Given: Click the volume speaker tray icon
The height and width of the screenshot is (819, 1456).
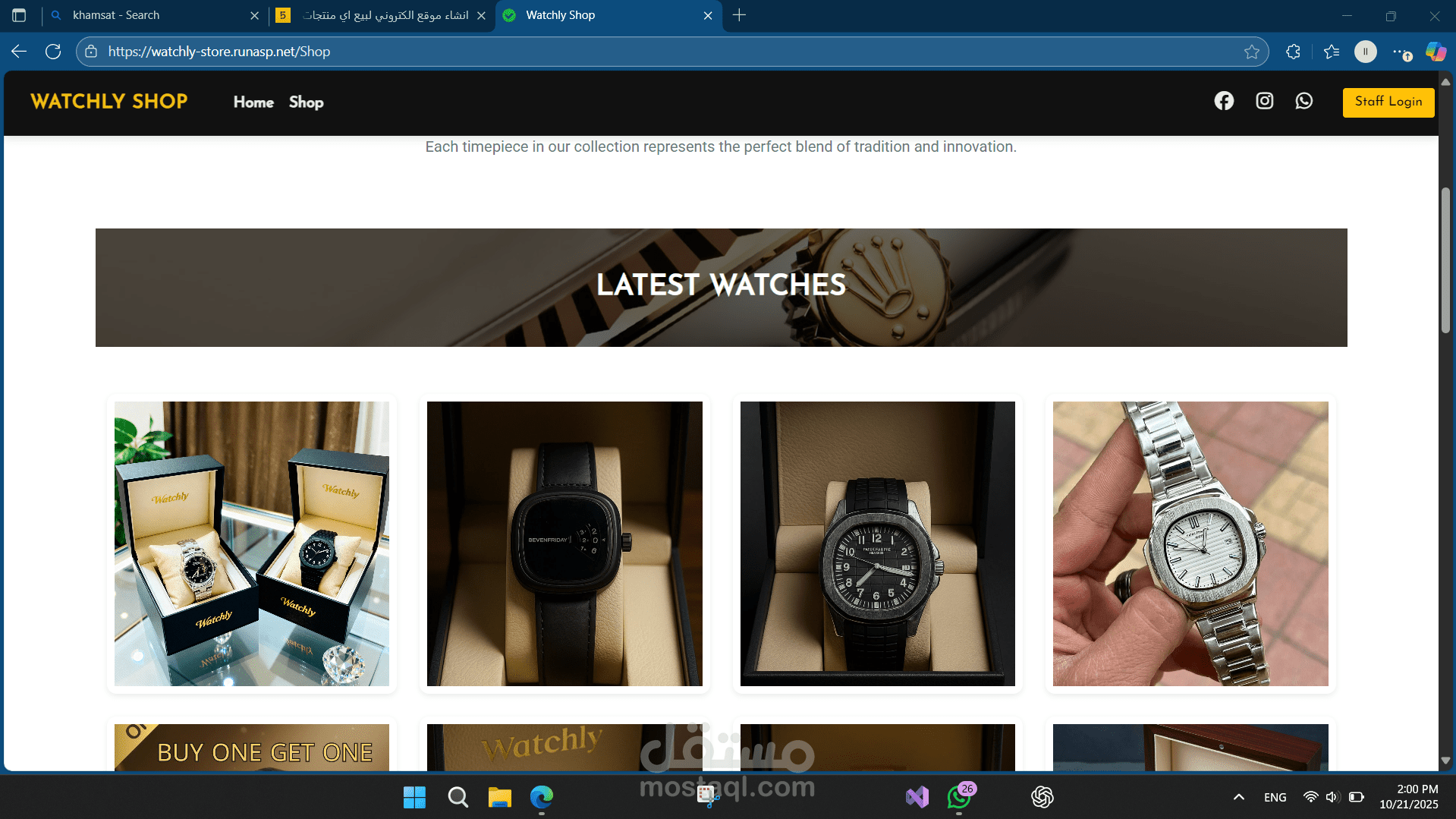Looking at the screenshot, I should [1332, 797].
